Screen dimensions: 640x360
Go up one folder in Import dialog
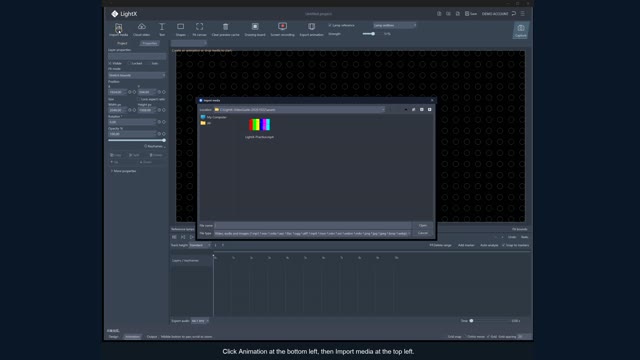coord(406,109)
